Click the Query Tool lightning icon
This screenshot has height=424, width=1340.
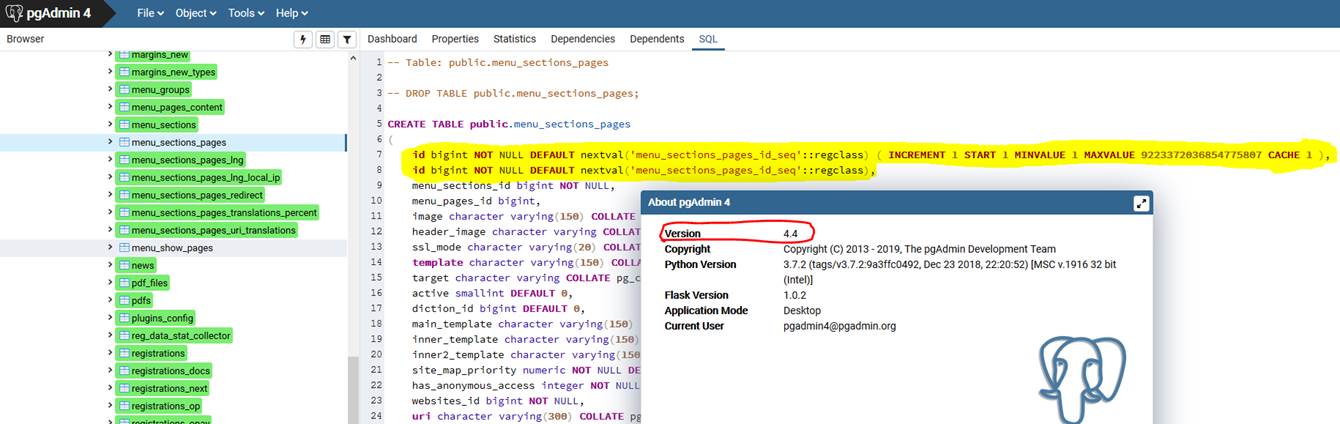click(x=304, y=39)
